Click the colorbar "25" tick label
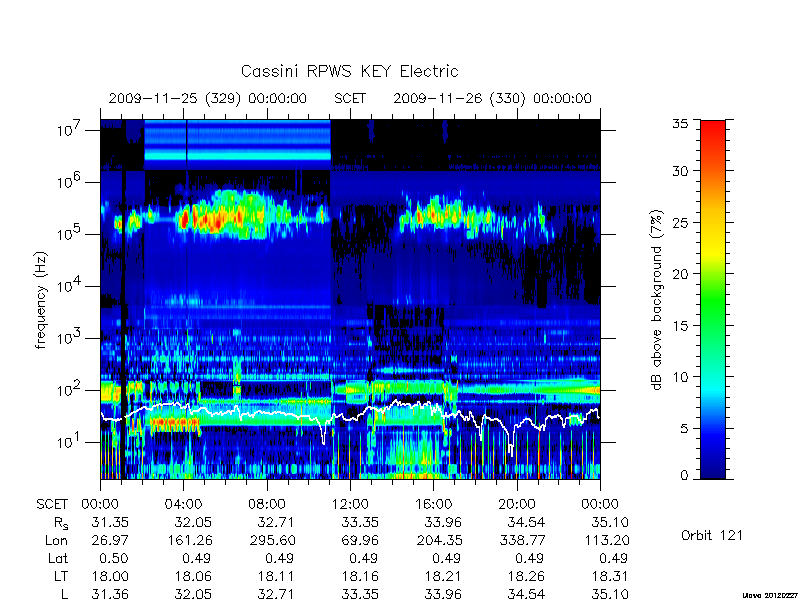This screenshot has width=800, height=600. [680, 222]
